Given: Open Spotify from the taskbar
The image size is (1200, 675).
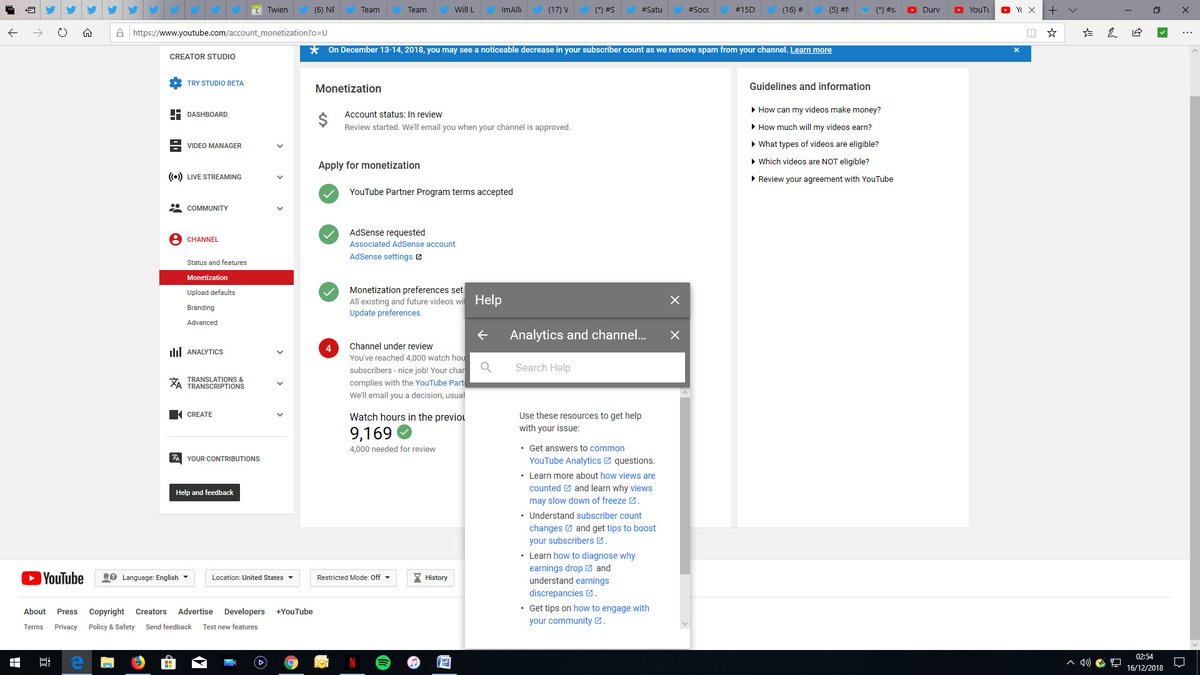Looking at the screenshot, I should 383,662.
